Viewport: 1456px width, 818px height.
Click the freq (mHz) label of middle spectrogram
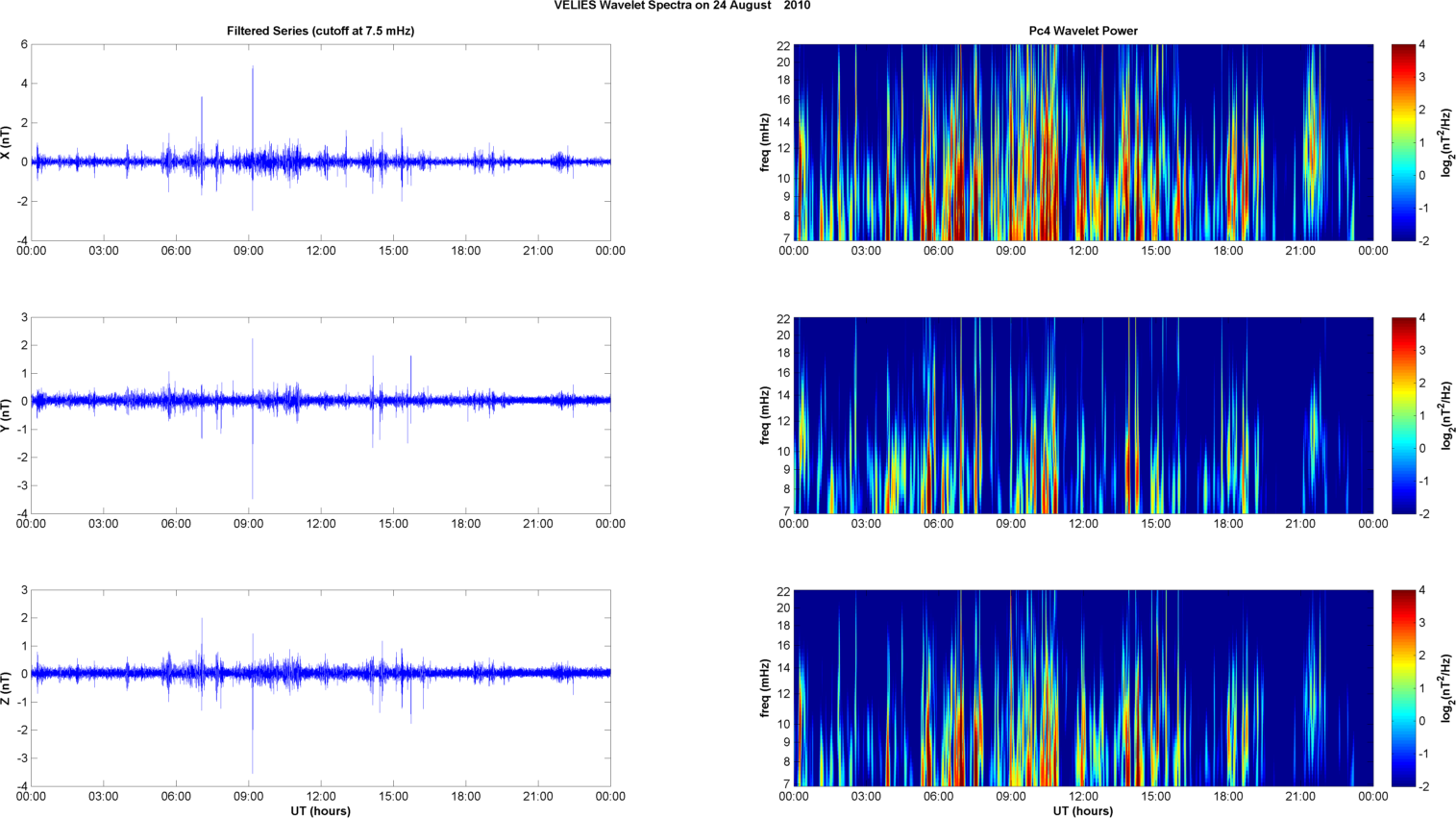[x=765, y=415]
